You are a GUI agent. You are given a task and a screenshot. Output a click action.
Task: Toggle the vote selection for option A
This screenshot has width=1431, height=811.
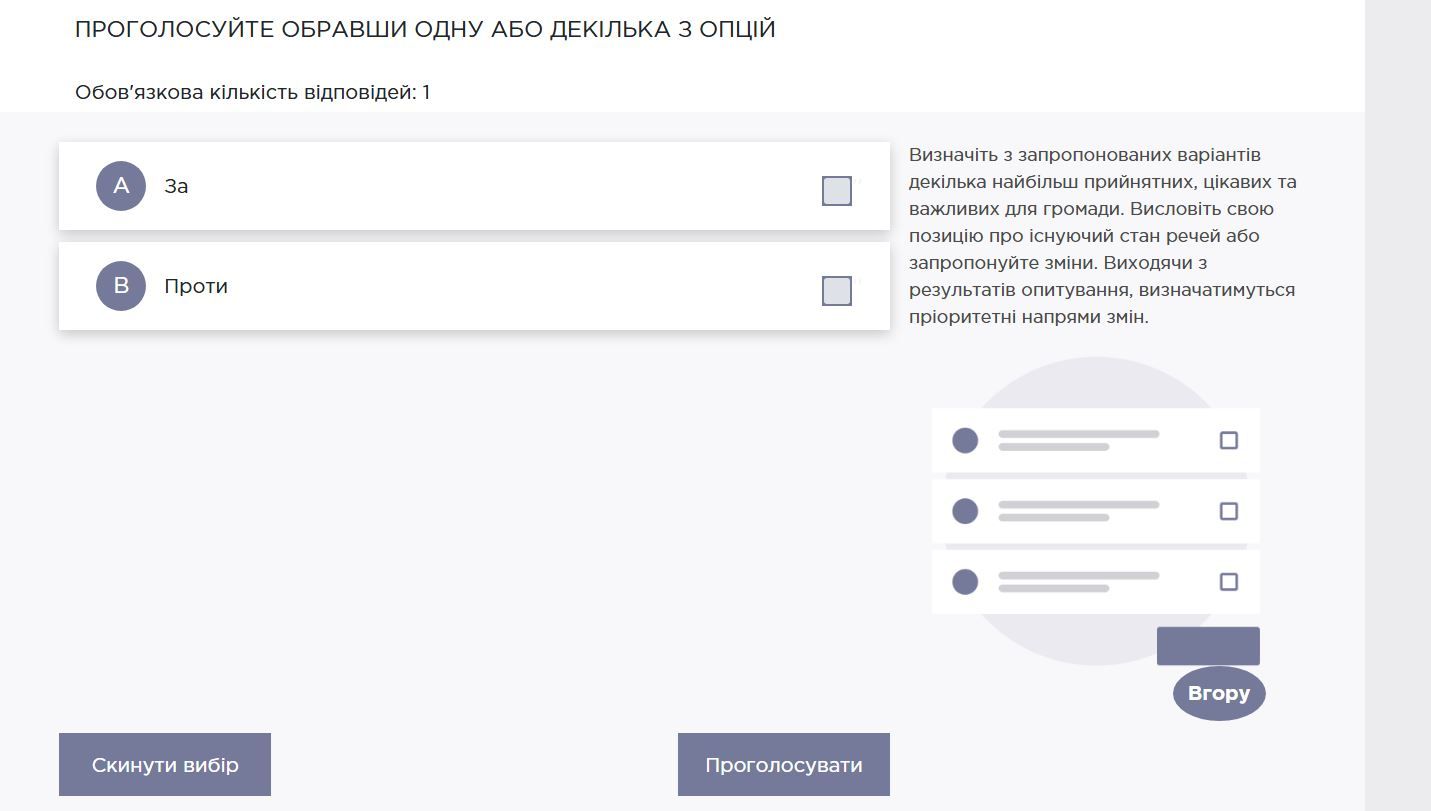click(x=836, y=190)
